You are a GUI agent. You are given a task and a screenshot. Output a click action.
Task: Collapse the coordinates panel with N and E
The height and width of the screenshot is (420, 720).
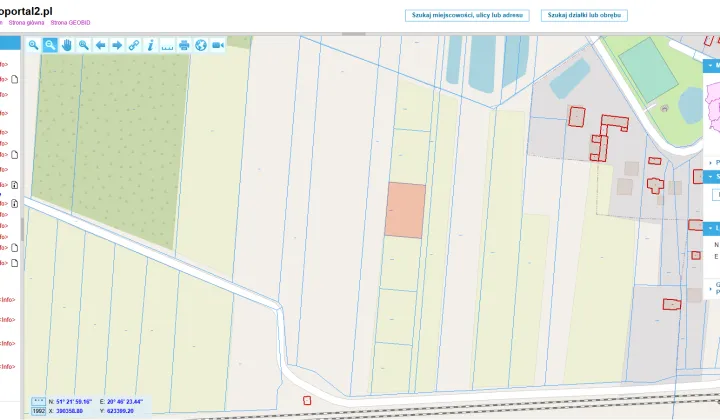(711, 228)
